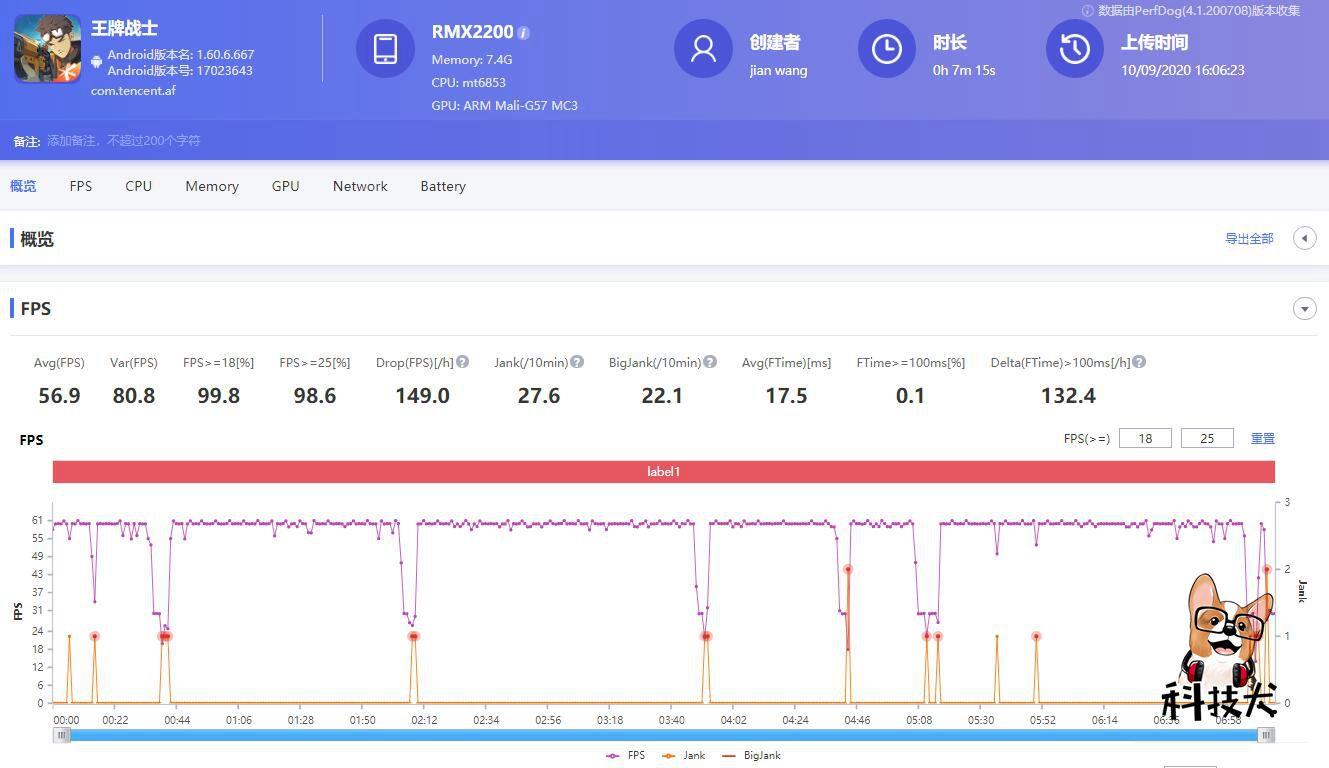Click the BigJank value 22.1
1329x768 pixels.
tap(662, 396)
